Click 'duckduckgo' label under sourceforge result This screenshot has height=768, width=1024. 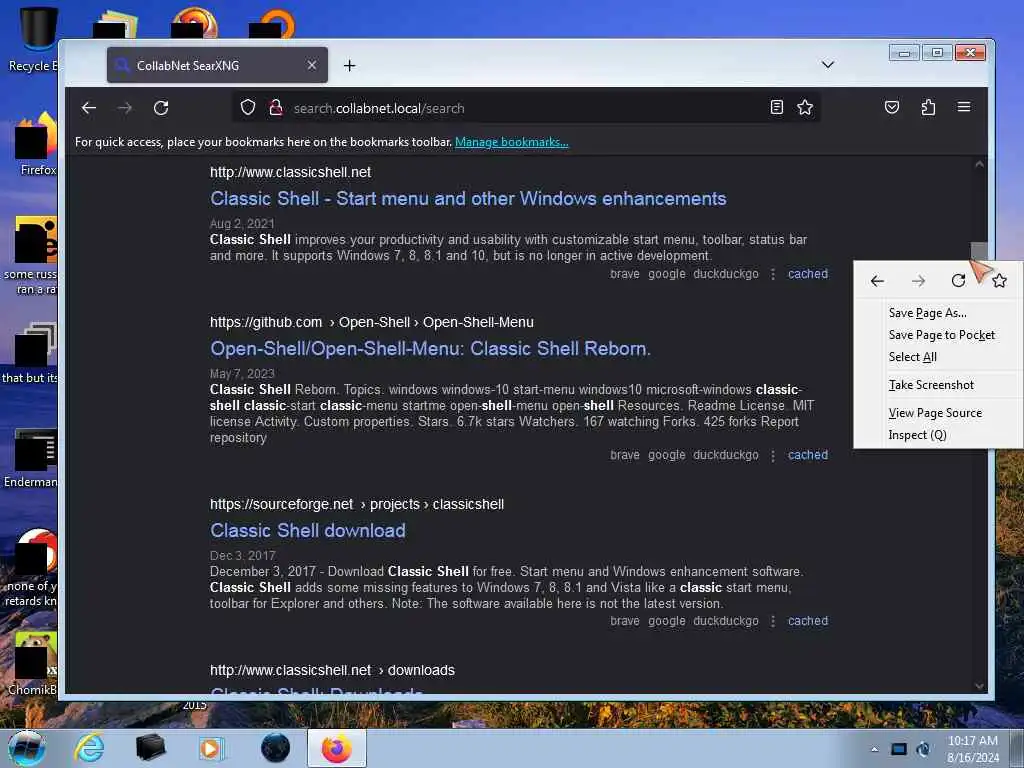(x=726, y=621)
